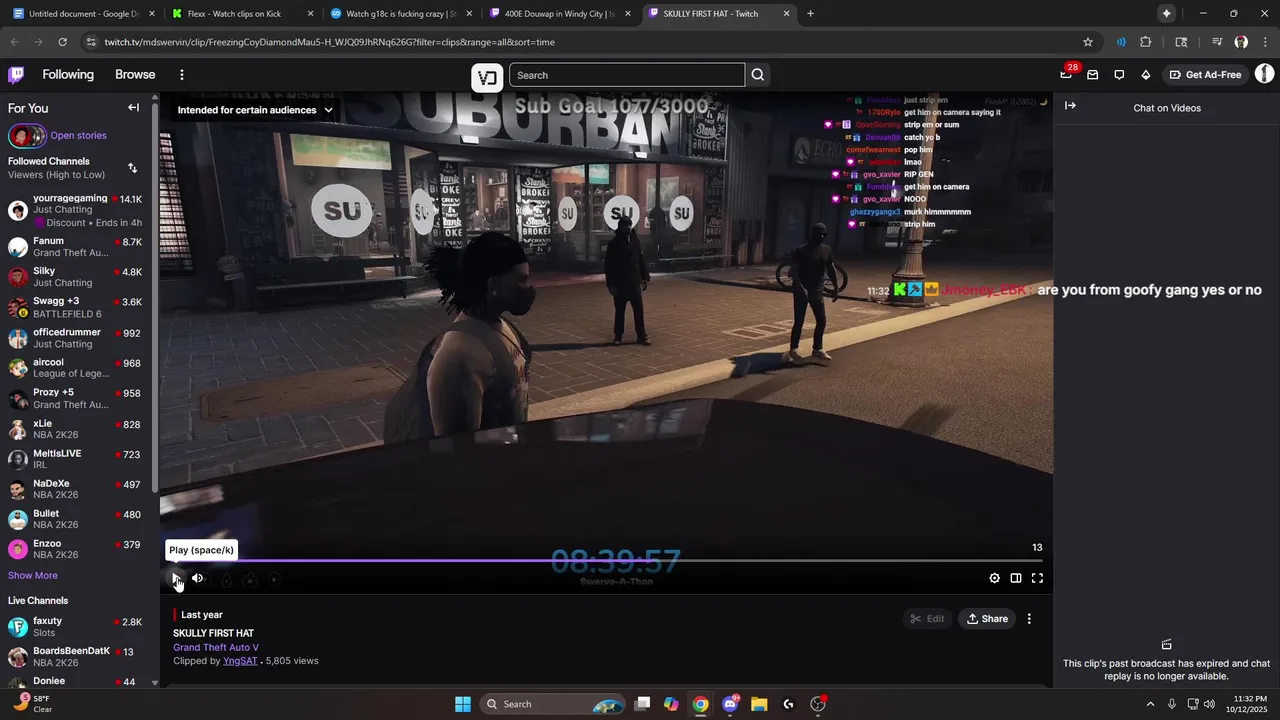Image resolution: width=1280 pixels, height=720 pixels.
Task: Click the Open stories link
Action: [78, 135]
